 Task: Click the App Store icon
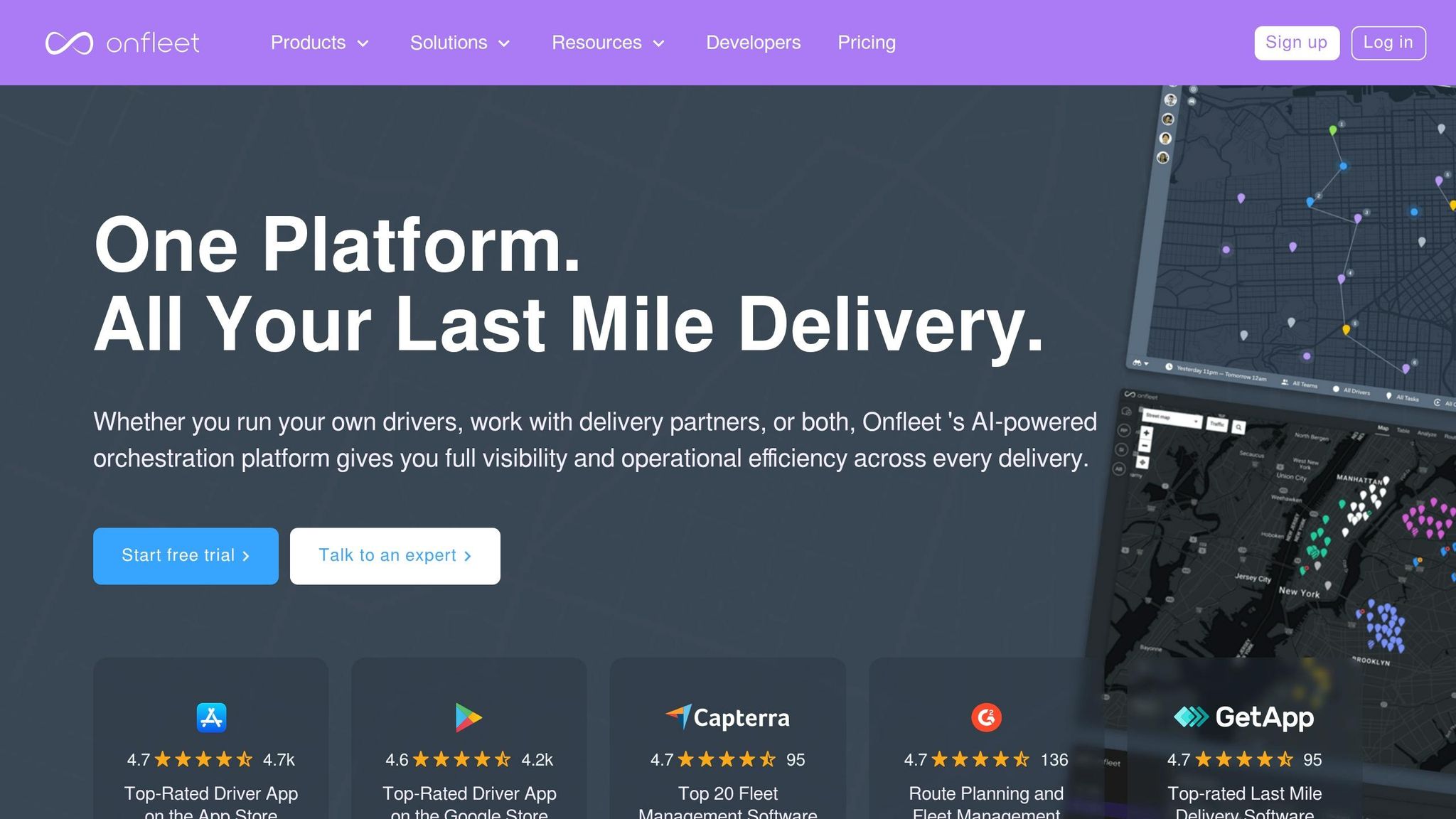coord(211,717)
